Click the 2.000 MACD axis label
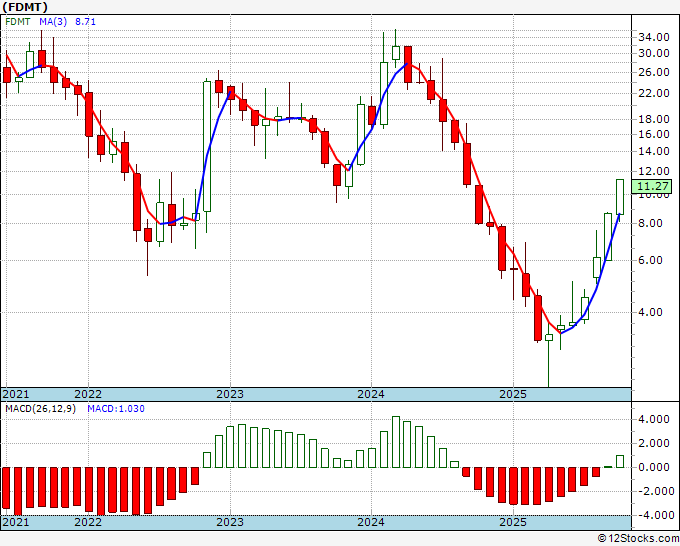The height and width of the screenshot is (546, 680). point(656,443)
